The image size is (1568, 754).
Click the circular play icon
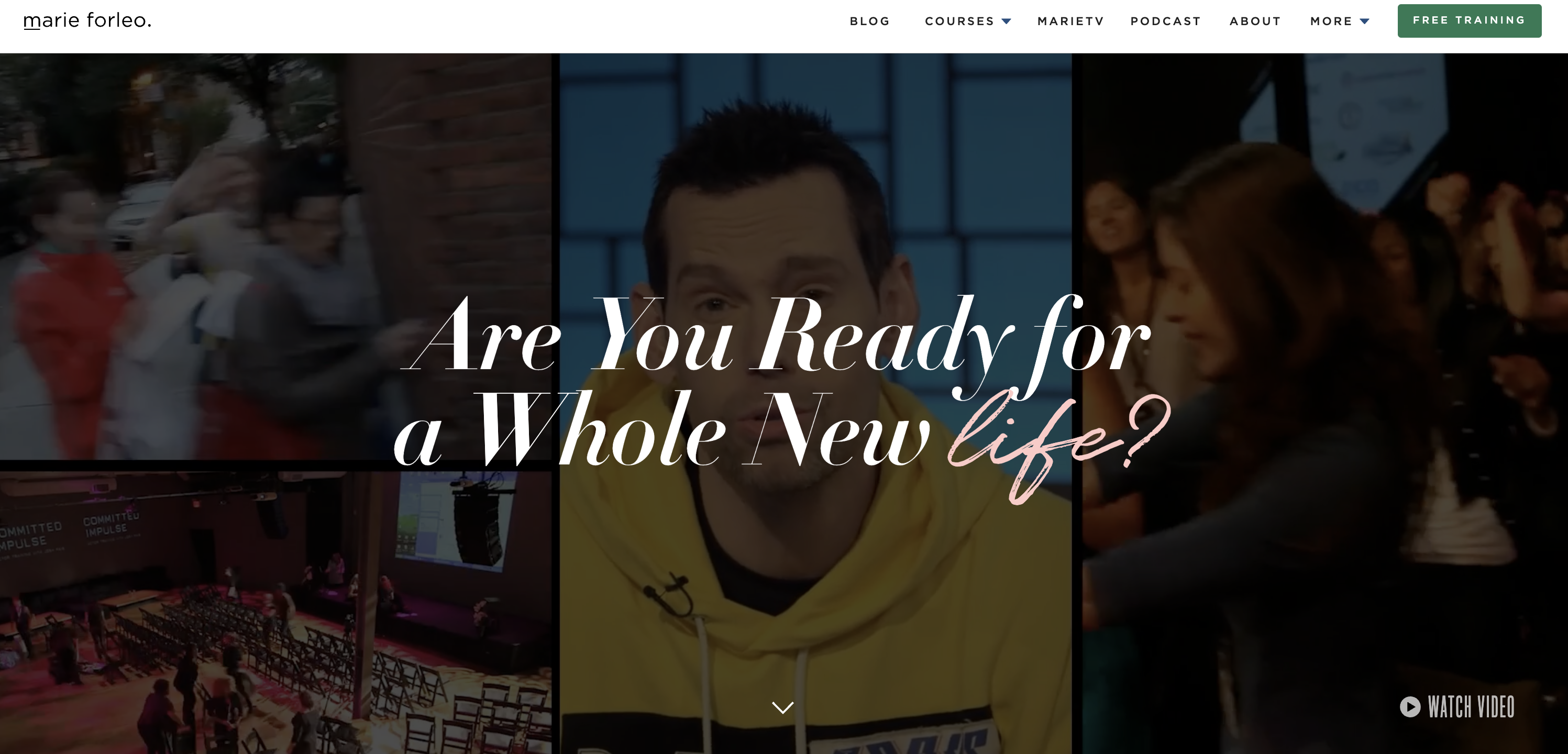pos(1410,706)
